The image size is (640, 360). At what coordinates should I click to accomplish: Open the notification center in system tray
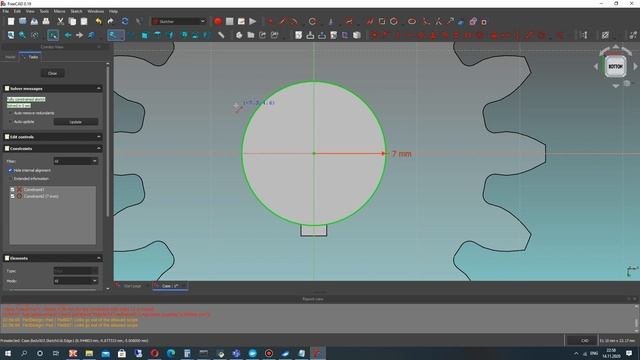click(x=629, y=353)
